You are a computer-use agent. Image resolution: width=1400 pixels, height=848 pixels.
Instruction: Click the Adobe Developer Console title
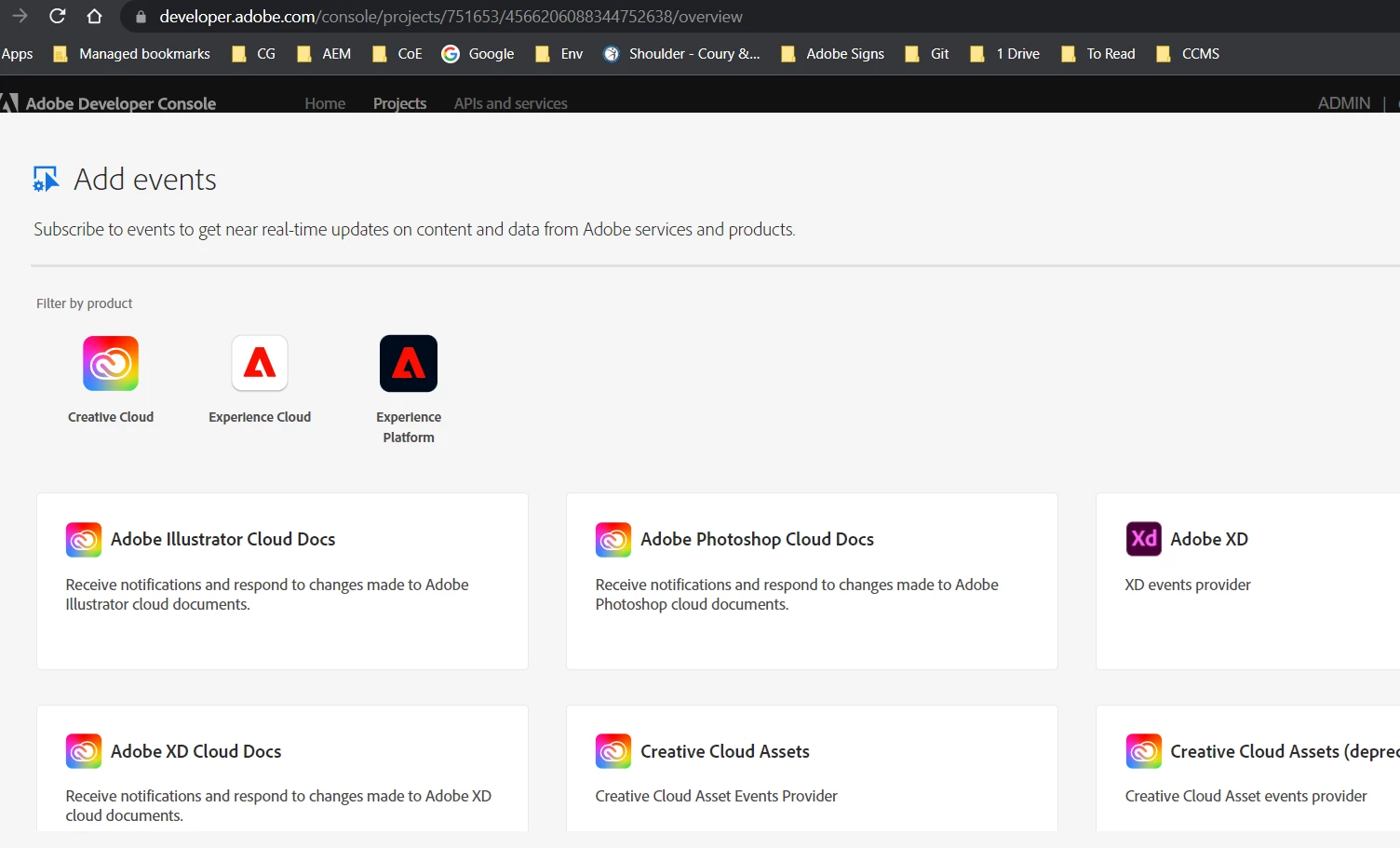(x=121, y=103)
